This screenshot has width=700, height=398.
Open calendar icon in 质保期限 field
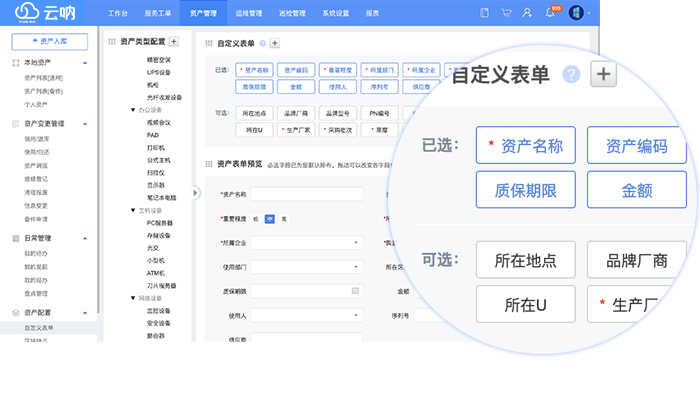[355, 291]
